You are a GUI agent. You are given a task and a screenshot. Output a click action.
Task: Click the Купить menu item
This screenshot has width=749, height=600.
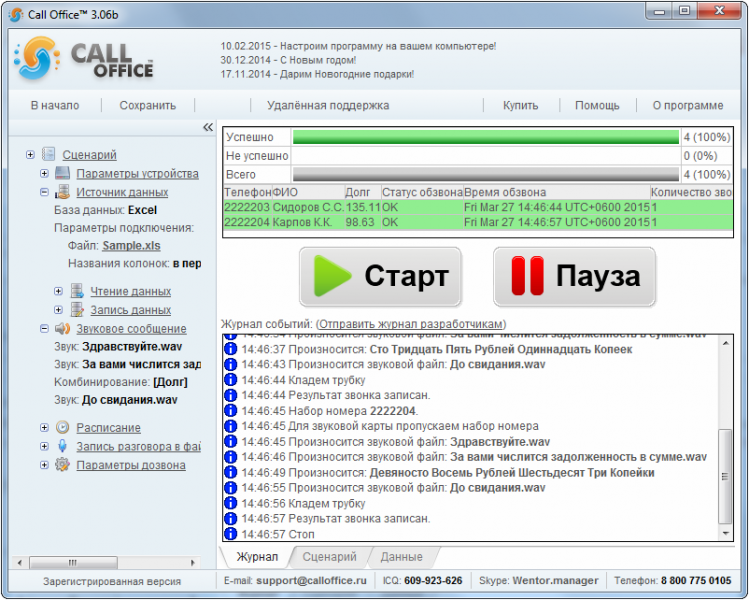click(520, 105)
